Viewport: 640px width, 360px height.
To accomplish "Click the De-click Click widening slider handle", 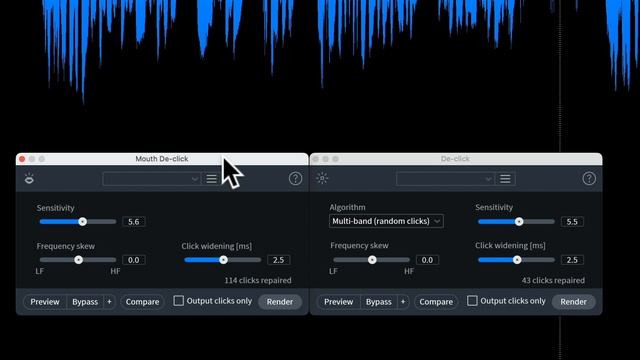I will click(517, 260).
